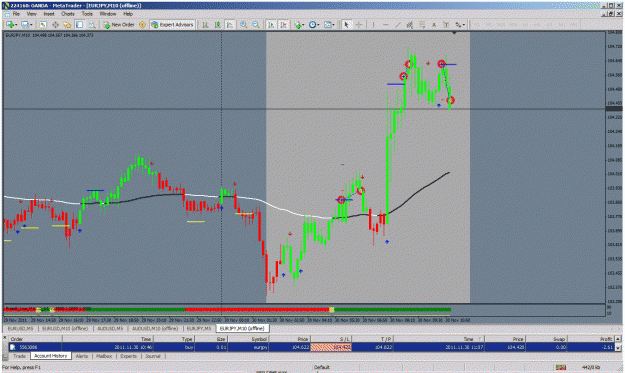This screenshot has height=373, width=625.
Task: Open the View menu
Action: [31, 14]
